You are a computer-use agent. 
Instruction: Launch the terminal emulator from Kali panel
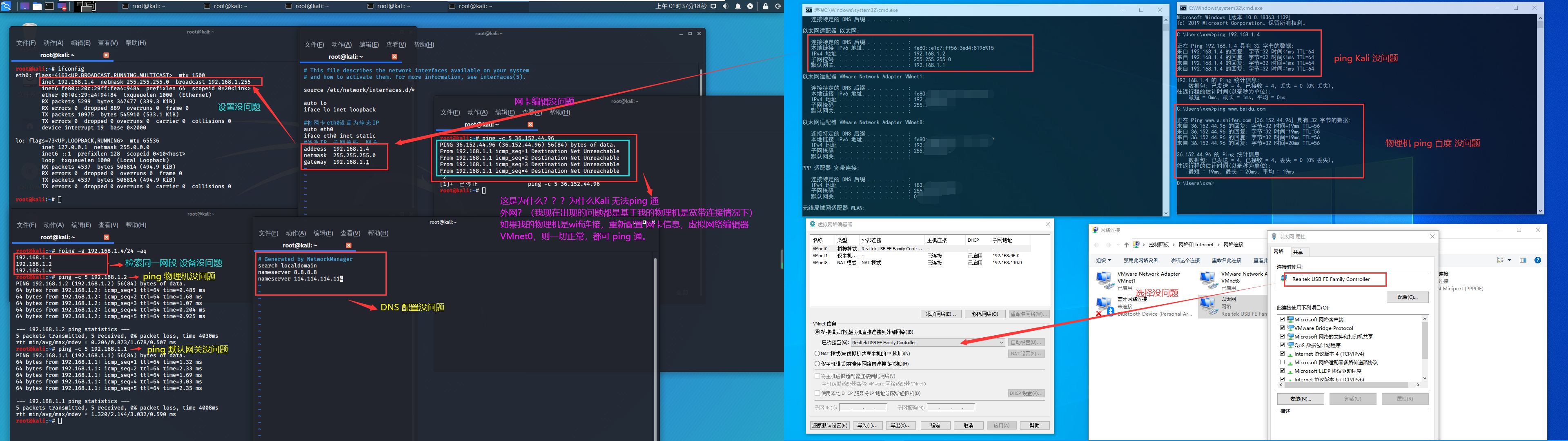coord(49,6)
